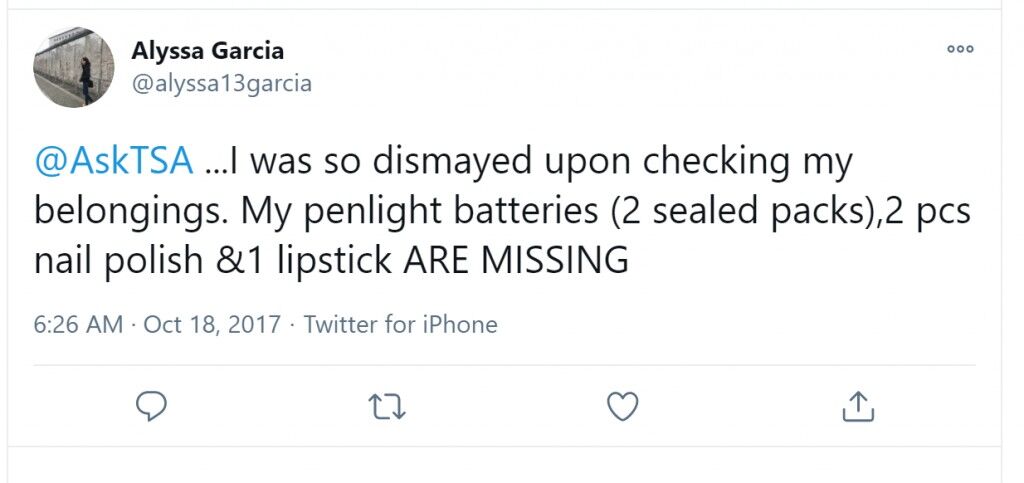Retweet this post using the arrows icon
This screenshot has height=483, width=1024.
pos(387,407)
